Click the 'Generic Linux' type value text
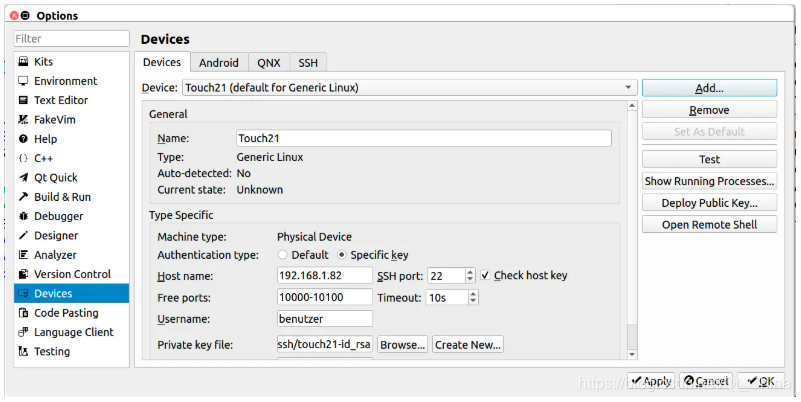801x402 pixels. [270, 157]
